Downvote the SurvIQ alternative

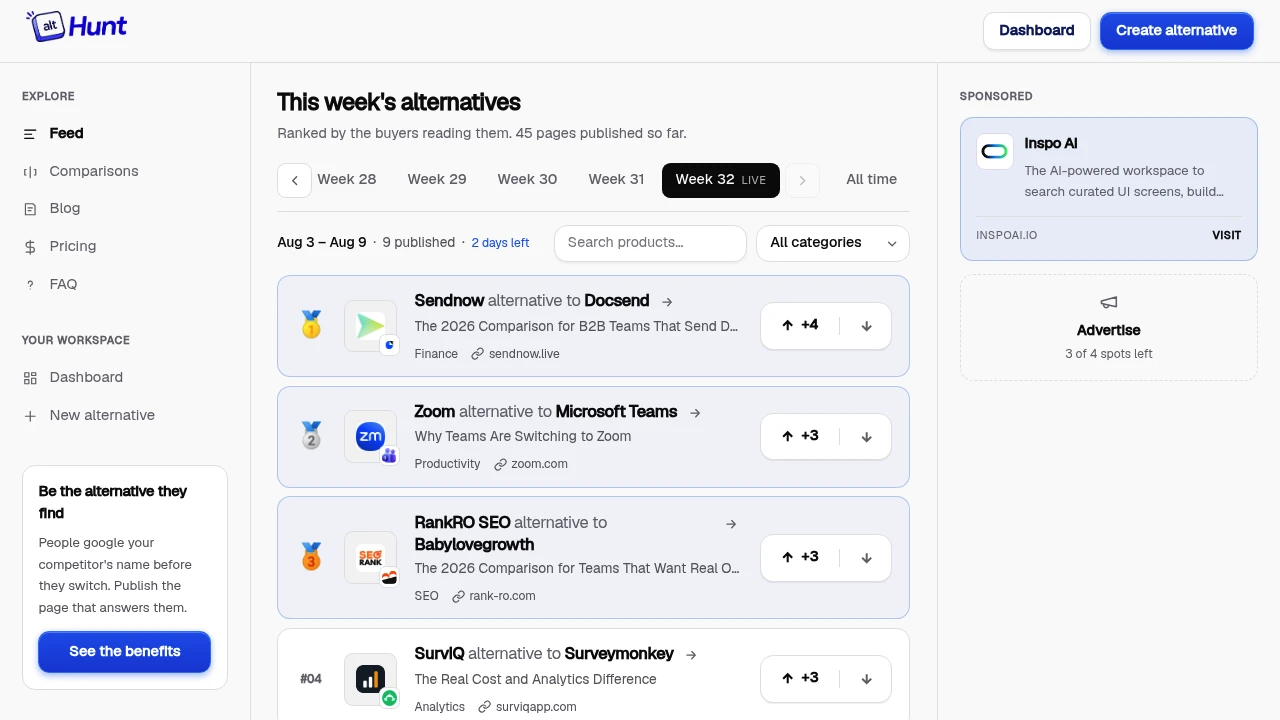tap(866, 679)
